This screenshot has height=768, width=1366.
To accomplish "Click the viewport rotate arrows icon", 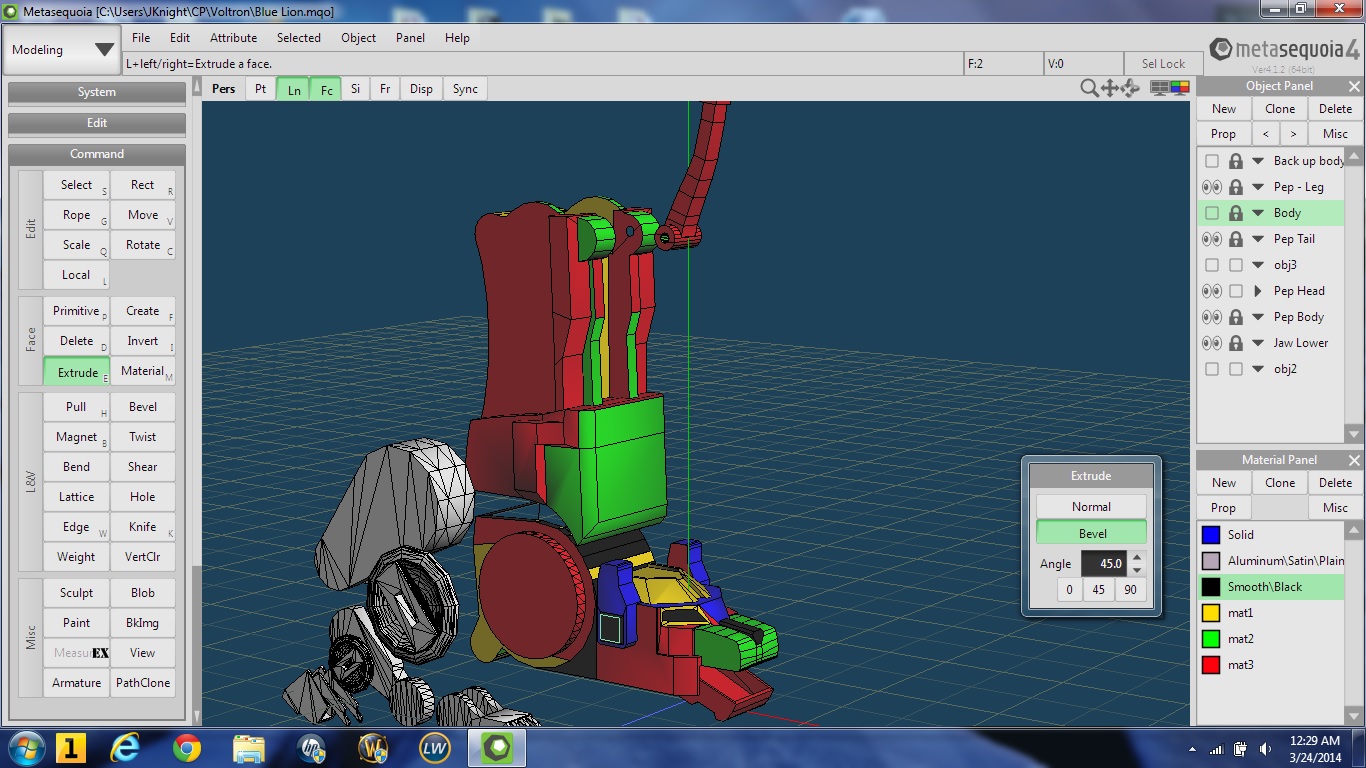I will click(x=1130, y=88).
